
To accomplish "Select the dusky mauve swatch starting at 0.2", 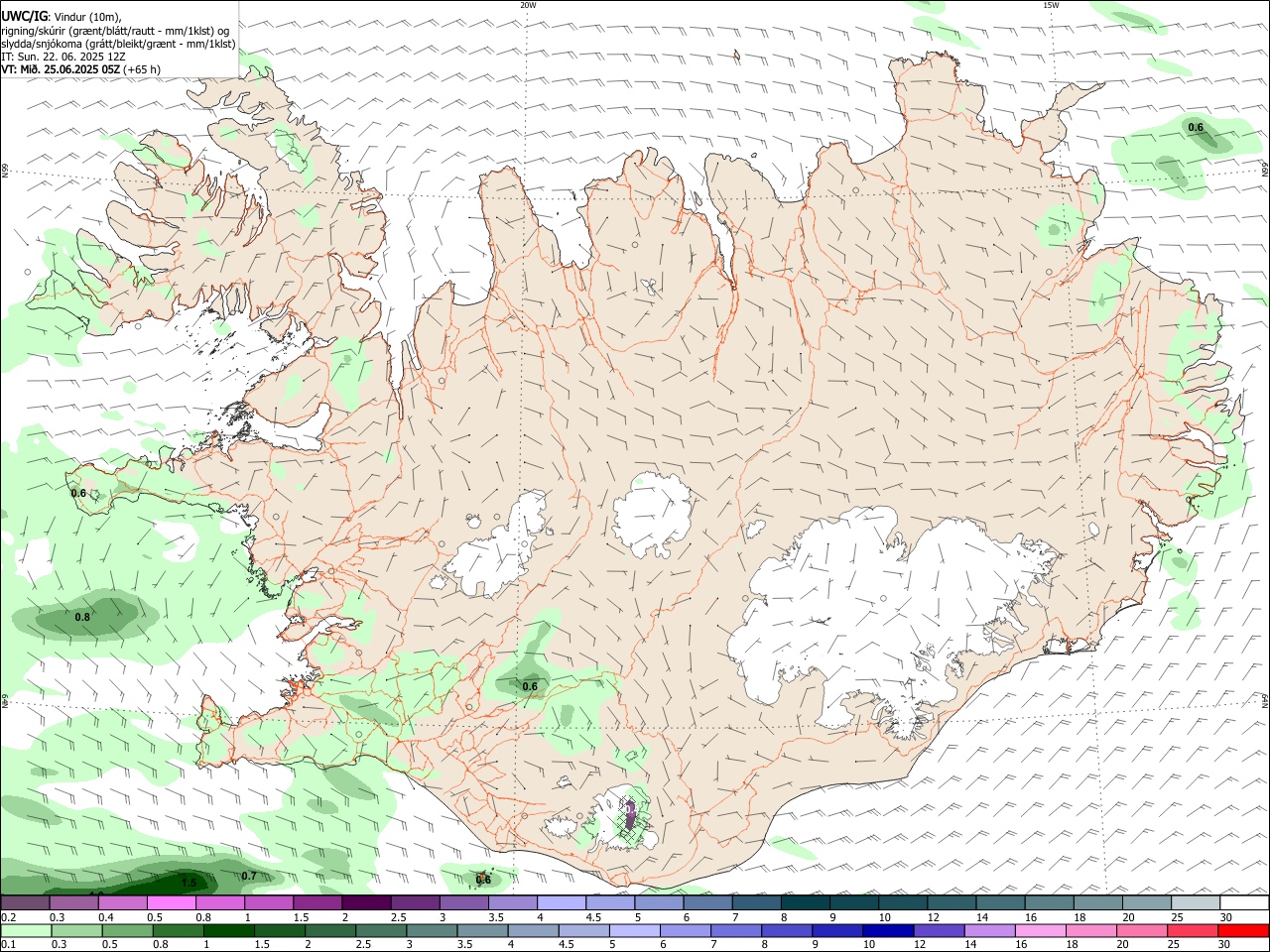I will 25,903.
